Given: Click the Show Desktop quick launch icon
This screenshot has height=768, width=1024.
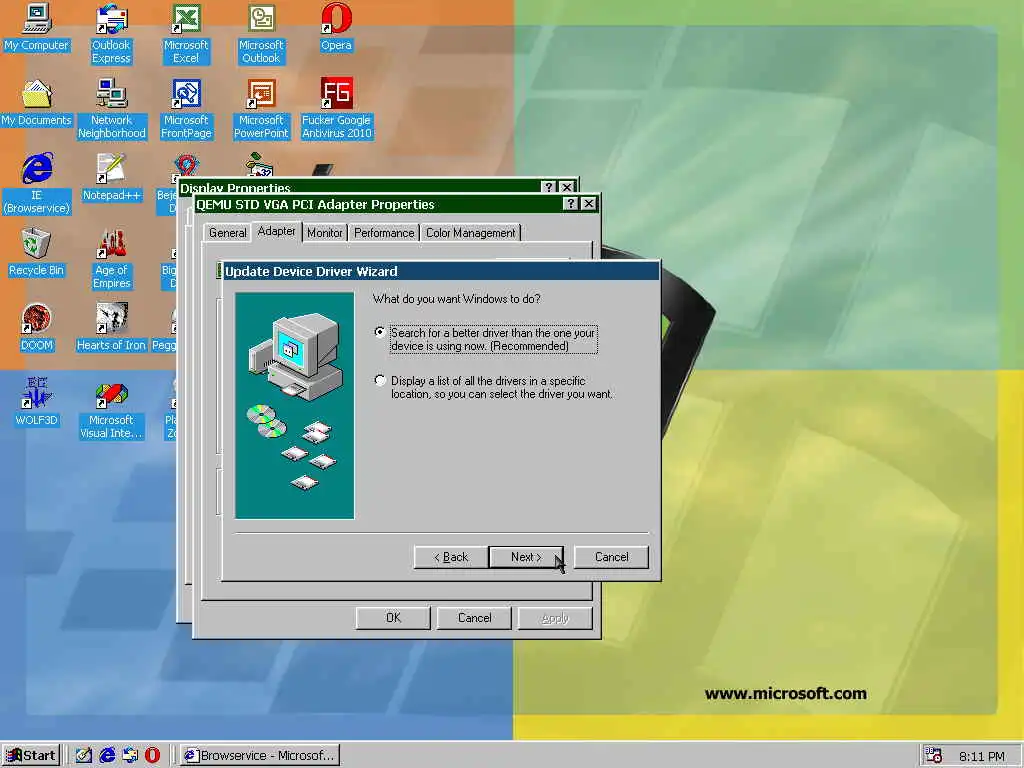Looking at the screenshot, I should coord(84,755).
